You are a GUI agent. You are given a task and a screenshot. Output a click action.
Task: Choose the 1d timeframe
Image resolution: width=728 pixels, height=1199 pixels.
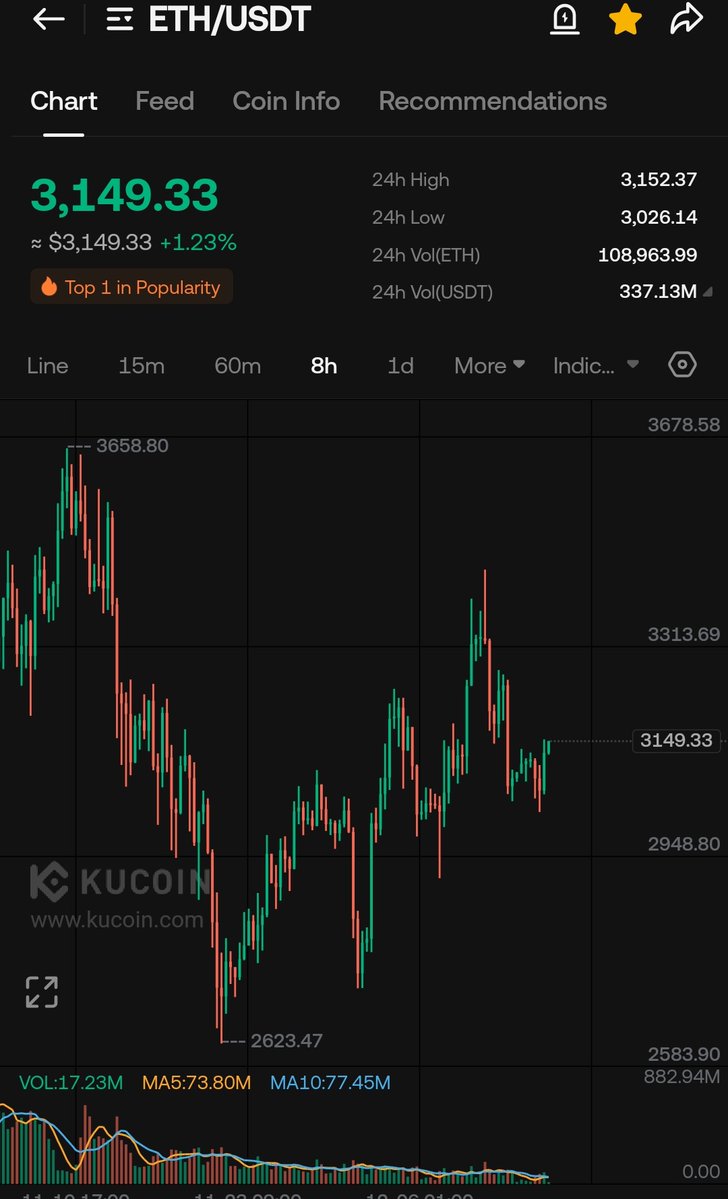click(x=400, y=366)
